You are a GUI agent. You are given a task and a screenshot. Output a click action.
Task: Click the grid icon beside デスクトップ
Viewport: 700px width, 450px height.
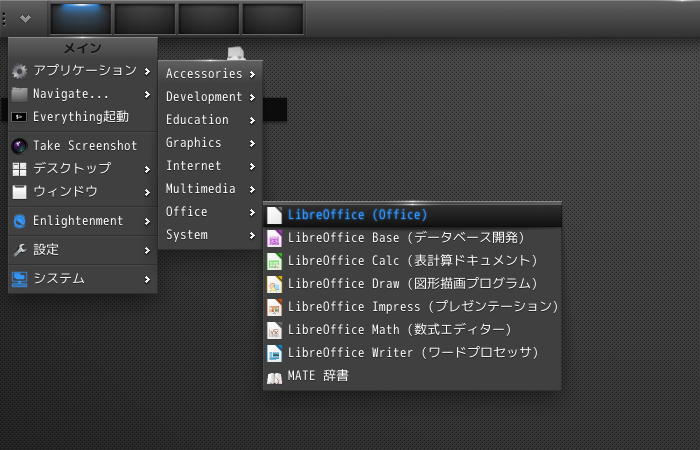point(19,169)
